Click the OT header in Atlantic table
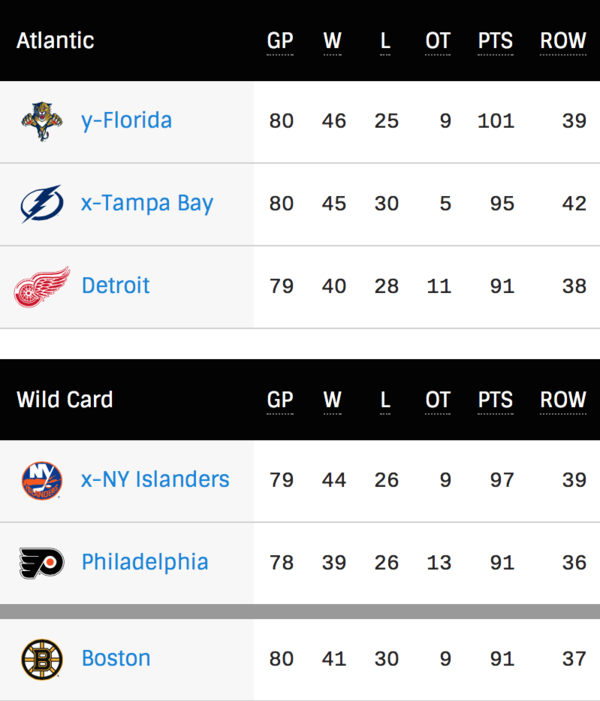Viewport: 600px width, 701px height. (x=438, y=41)
